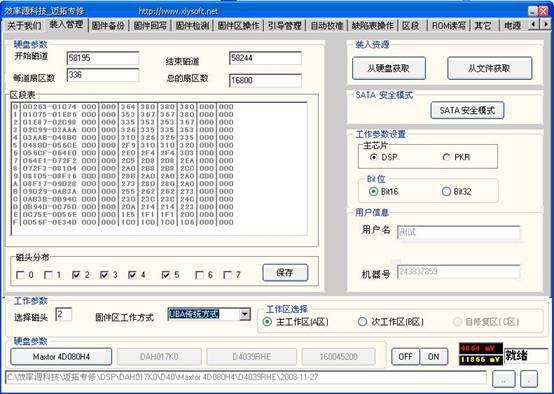Uncheck head 3 checkbox

click(x=104, y=275)
